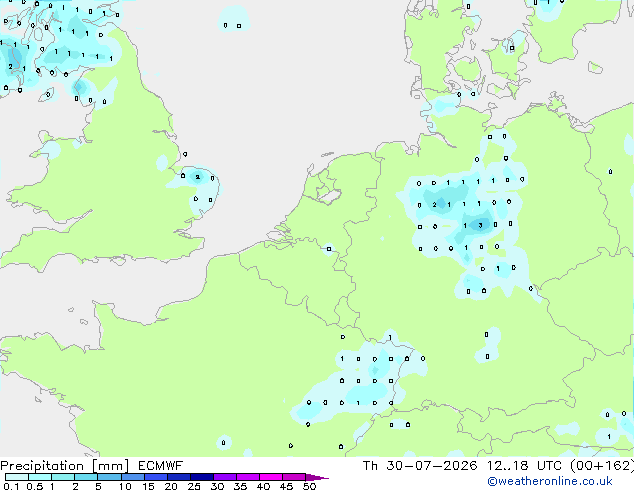Click the value 3 precipitation marker in Germany
634x490 pixels.
click(480, 225)
